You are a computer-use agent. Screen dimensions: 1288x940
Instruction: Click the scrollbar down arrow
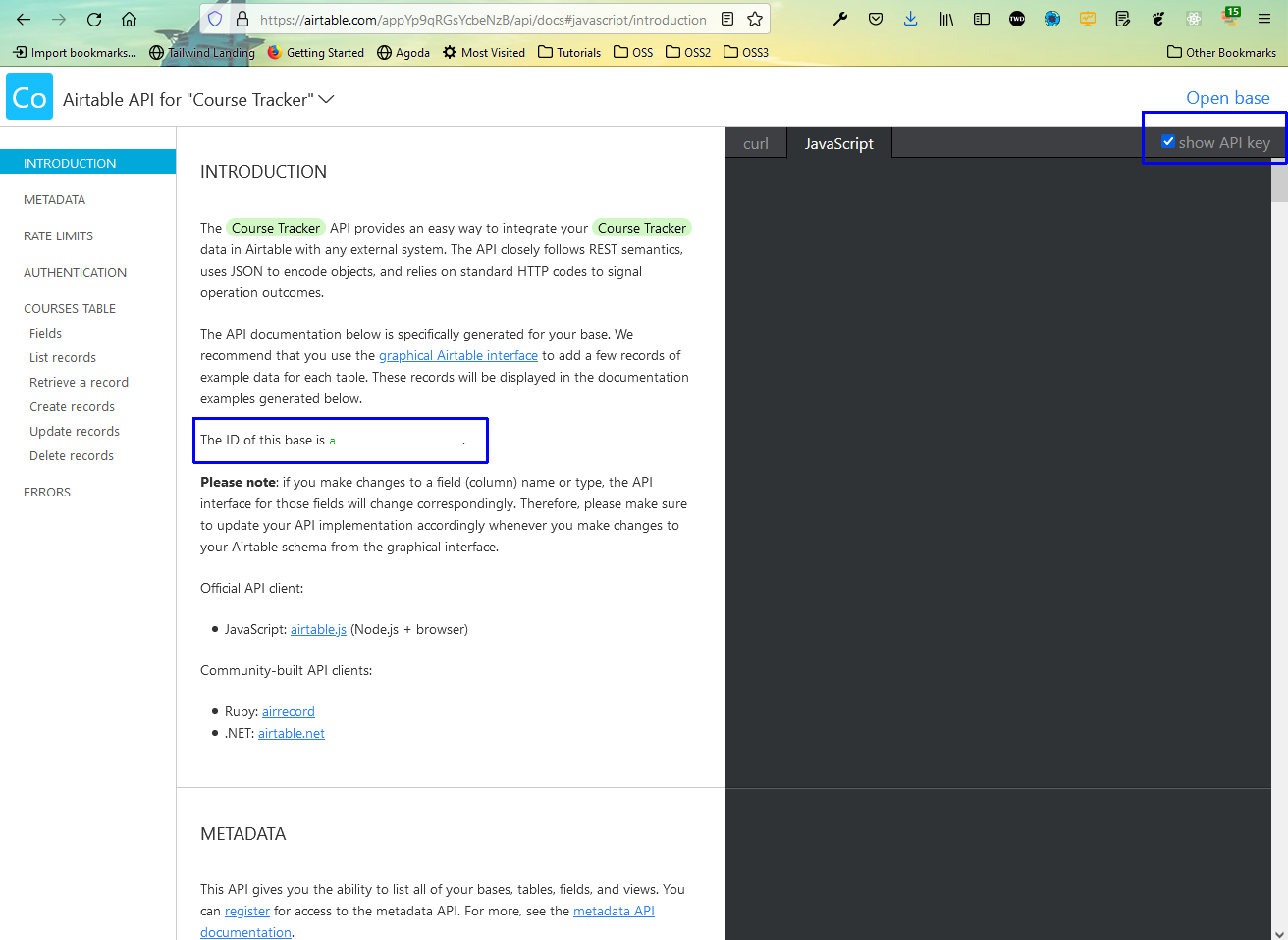pyautogui.click(x=1279, y=933)
